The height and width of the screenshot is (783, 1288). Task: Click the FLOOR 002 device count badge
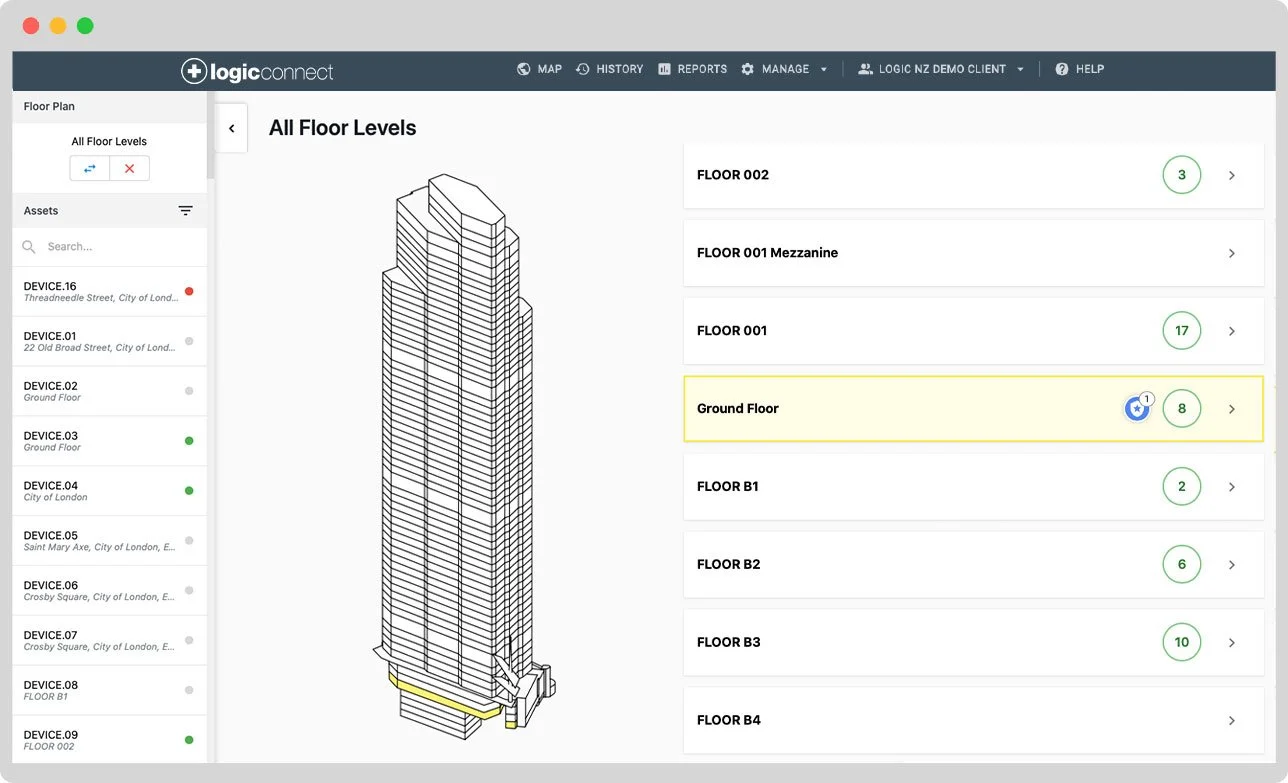(x=1182, y=175)
